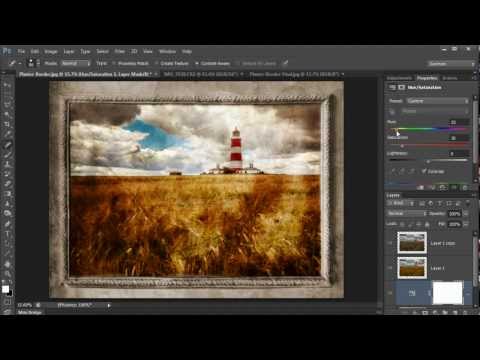Select the Content-Aware radio button

[x=197, y=63]
